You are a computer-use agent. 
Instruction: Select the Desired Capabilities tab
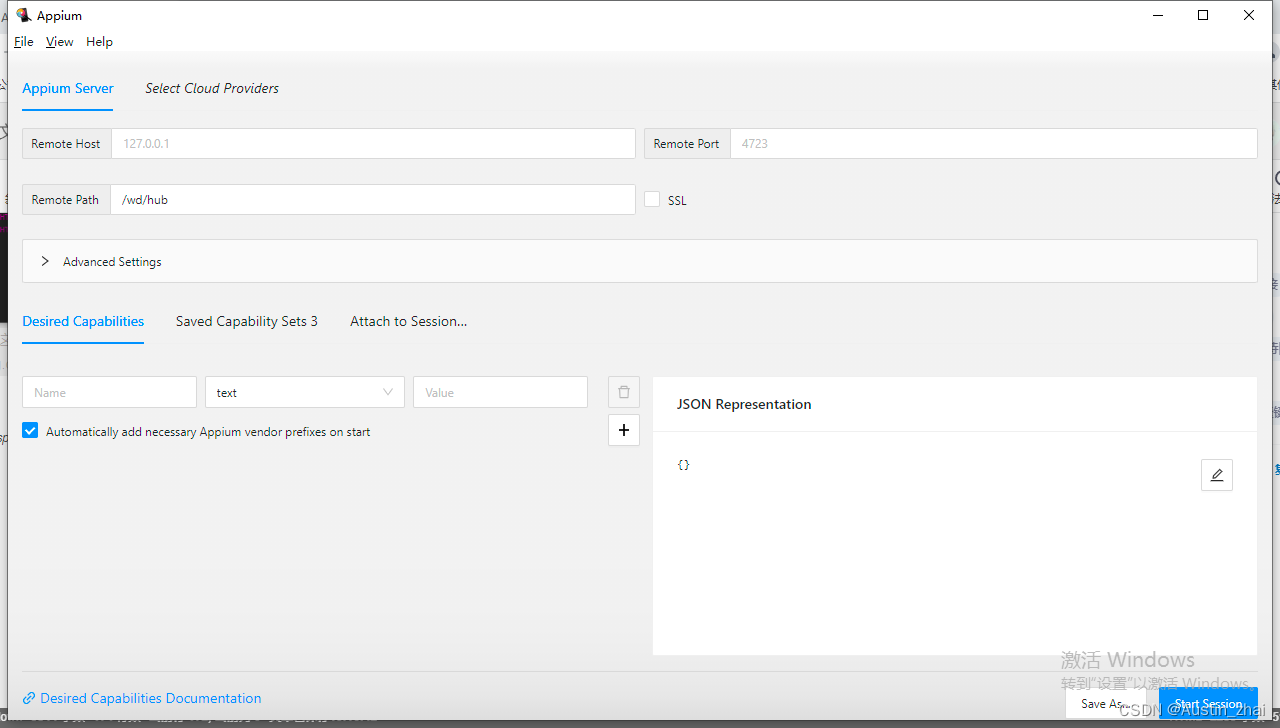pyautogui.click(x=83, y=321)
